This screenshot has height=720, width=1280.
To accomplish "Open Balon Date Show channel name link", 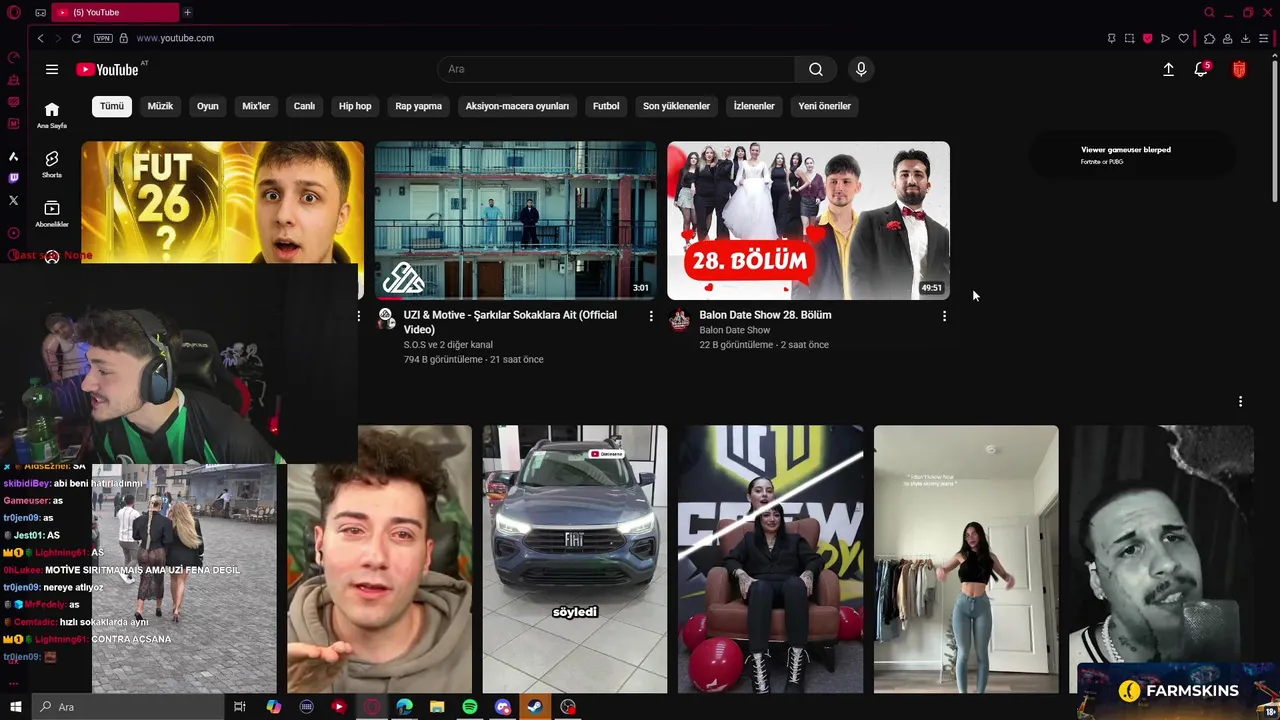I will 734,330.
